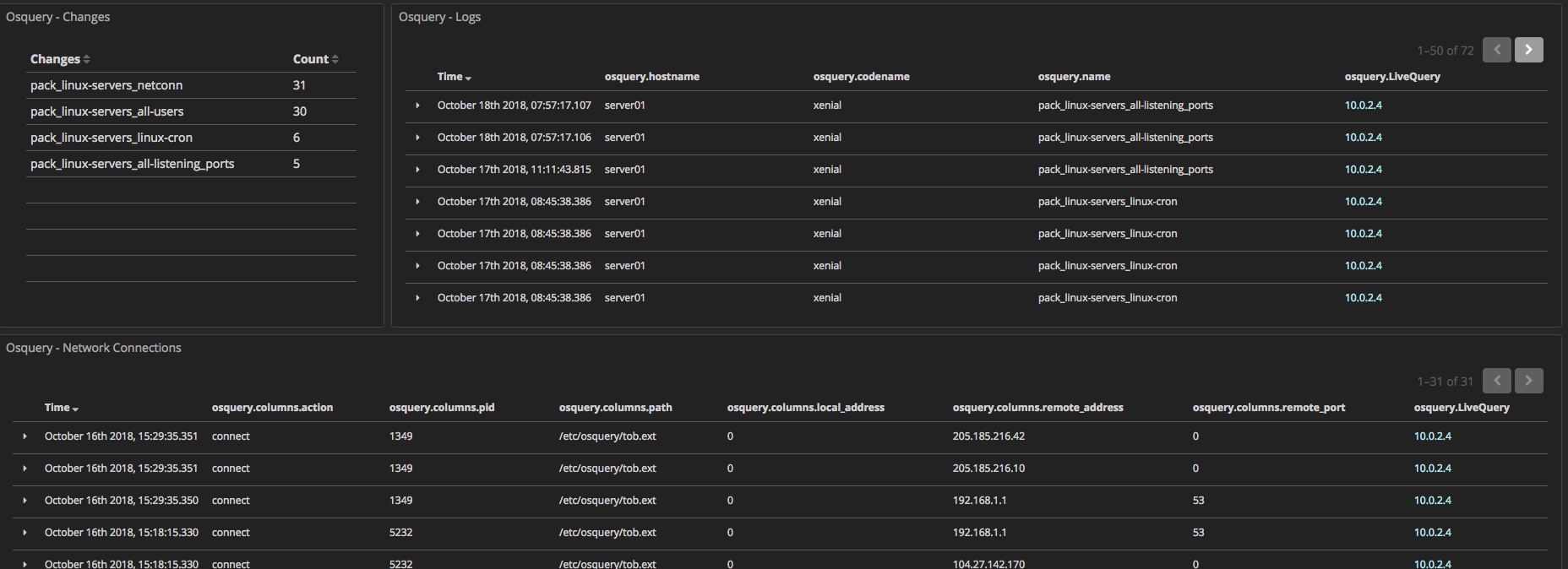
Task: Expand the 11:11:43.815 October 17th log row
Action: [x=417, y=170]
